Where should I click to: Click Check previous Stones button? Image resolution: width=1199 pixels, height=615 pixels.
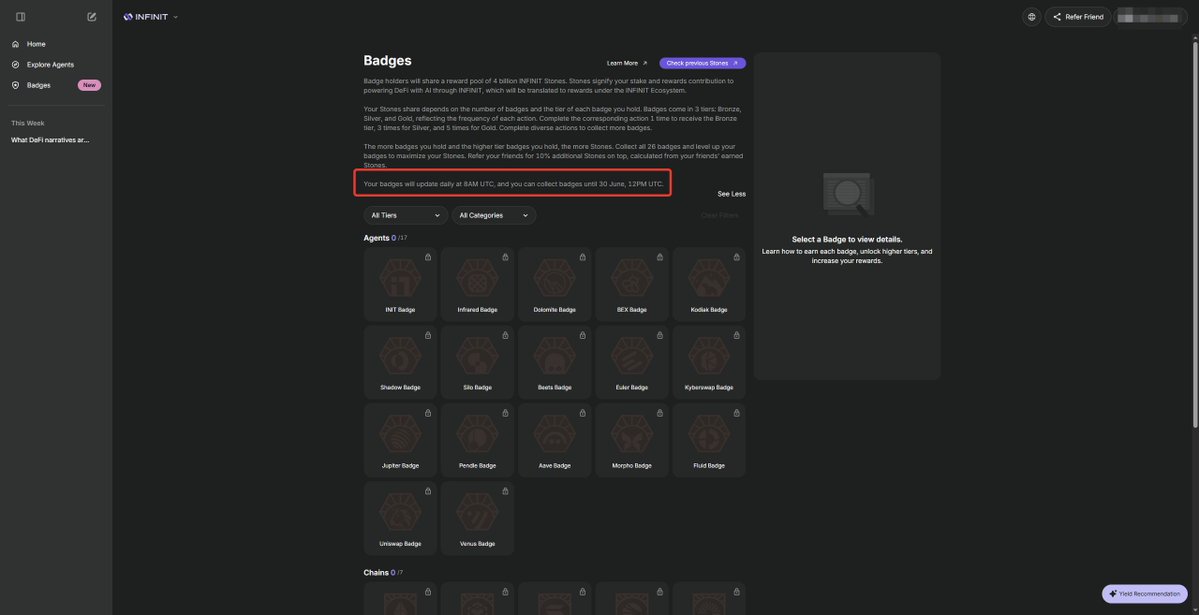pos(702,63)
